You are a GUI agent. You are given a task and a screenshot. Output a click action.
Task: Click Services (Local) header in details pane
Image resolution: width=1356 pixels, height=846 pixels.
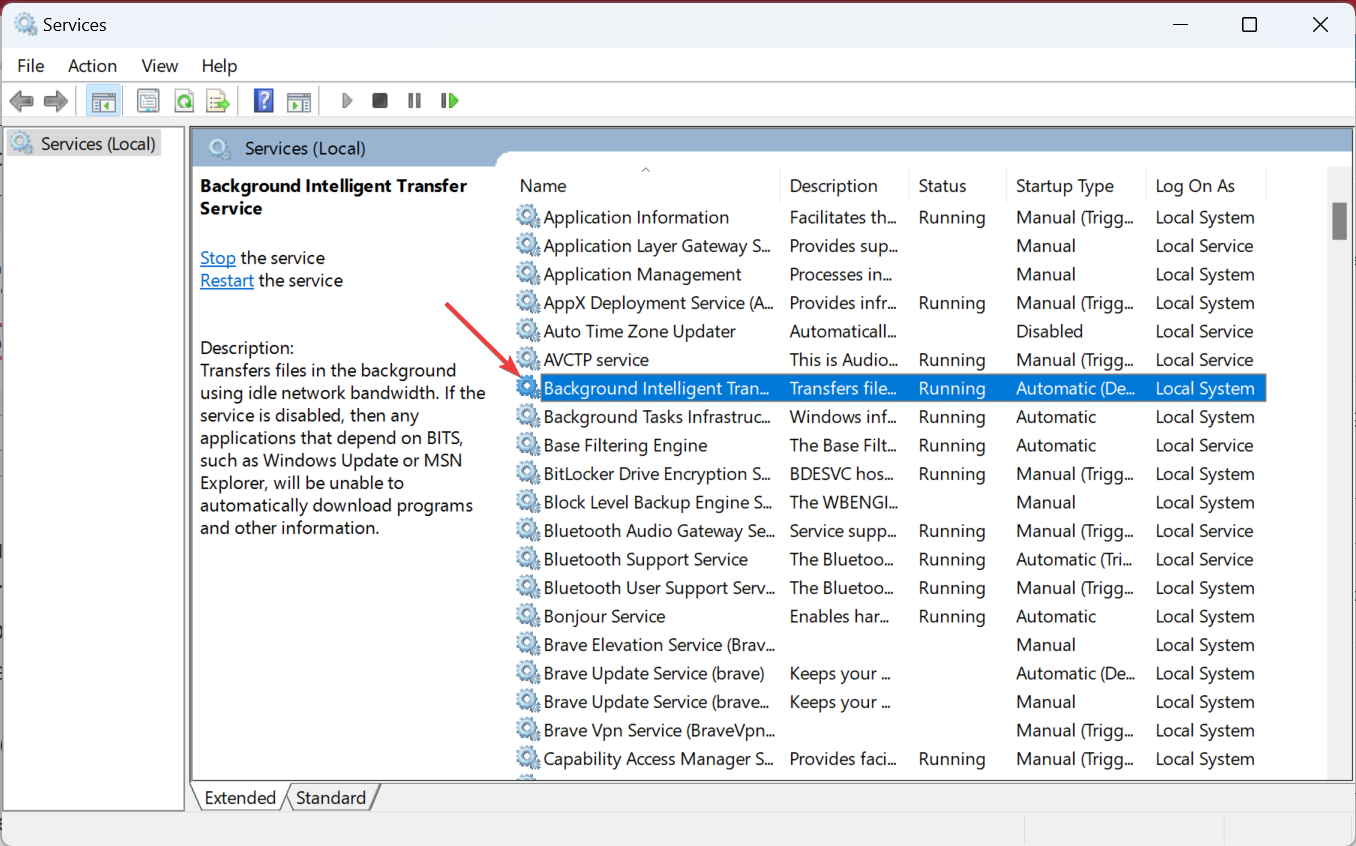[x=305, y=148]
